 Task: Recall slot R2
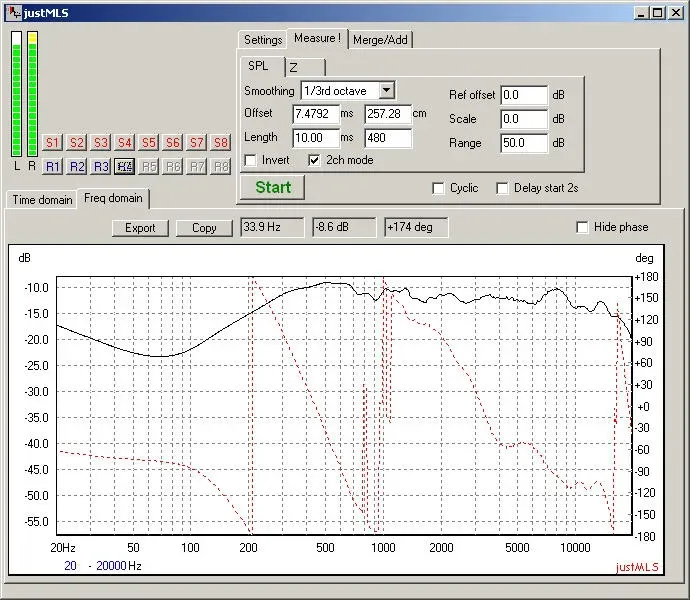pyautogui.click(x=77, y=166)
